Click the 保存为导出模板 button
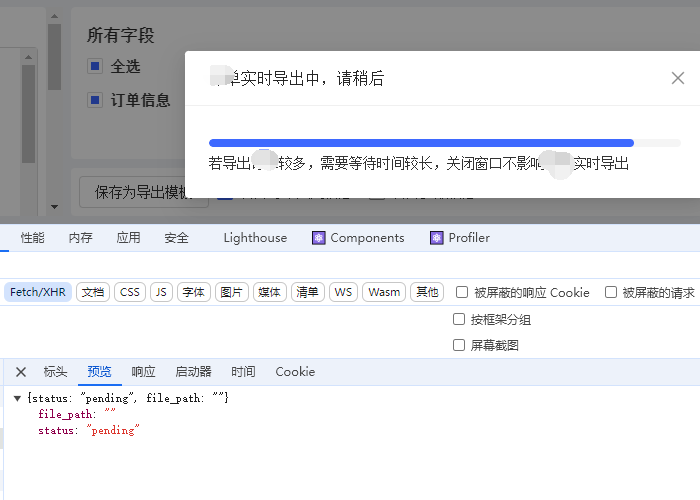Image resolution: width=700 pixels, height=500 pixels. (144, 192)
